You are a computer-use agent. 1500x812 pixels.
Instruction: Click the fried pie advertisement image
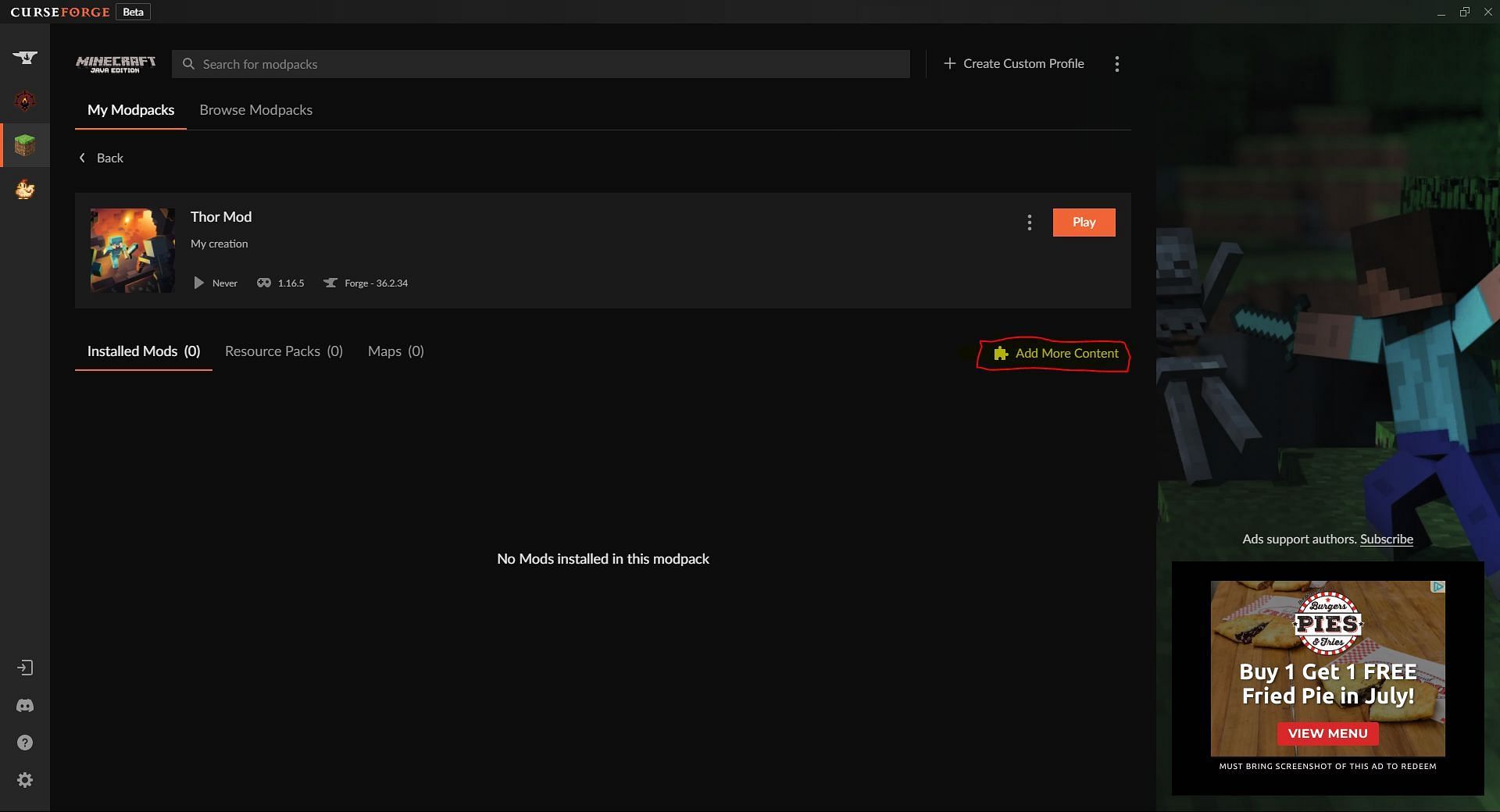(1328, 668)
